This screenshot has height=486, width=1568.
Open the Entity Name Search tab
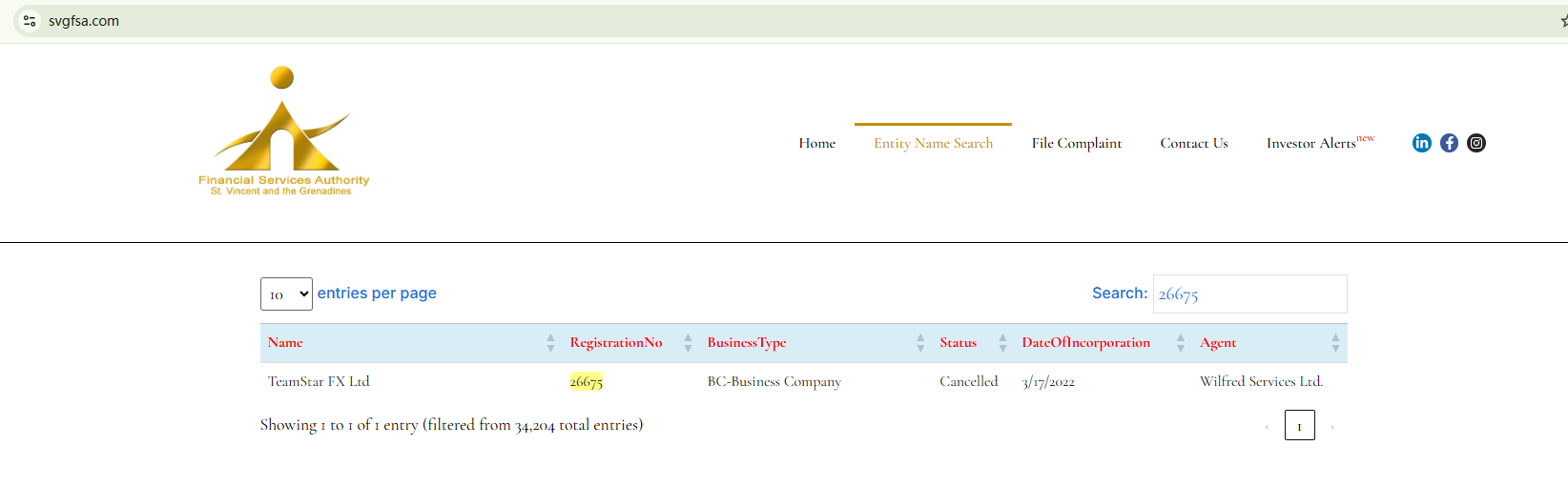click(933, 143)
